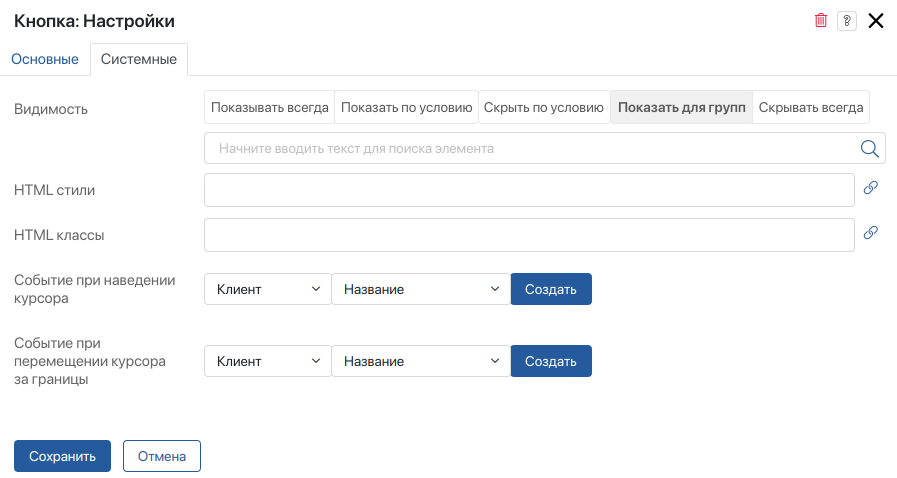Open Название dropdown for cursor hover event

421,289
